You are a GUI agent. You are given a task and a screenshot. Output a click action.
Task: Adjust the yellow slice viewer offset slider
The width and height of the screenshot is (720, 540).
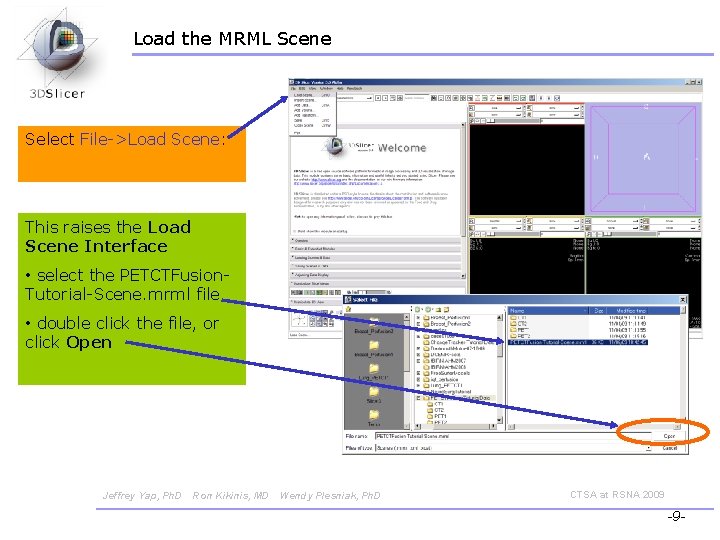(x=514, y=234)
